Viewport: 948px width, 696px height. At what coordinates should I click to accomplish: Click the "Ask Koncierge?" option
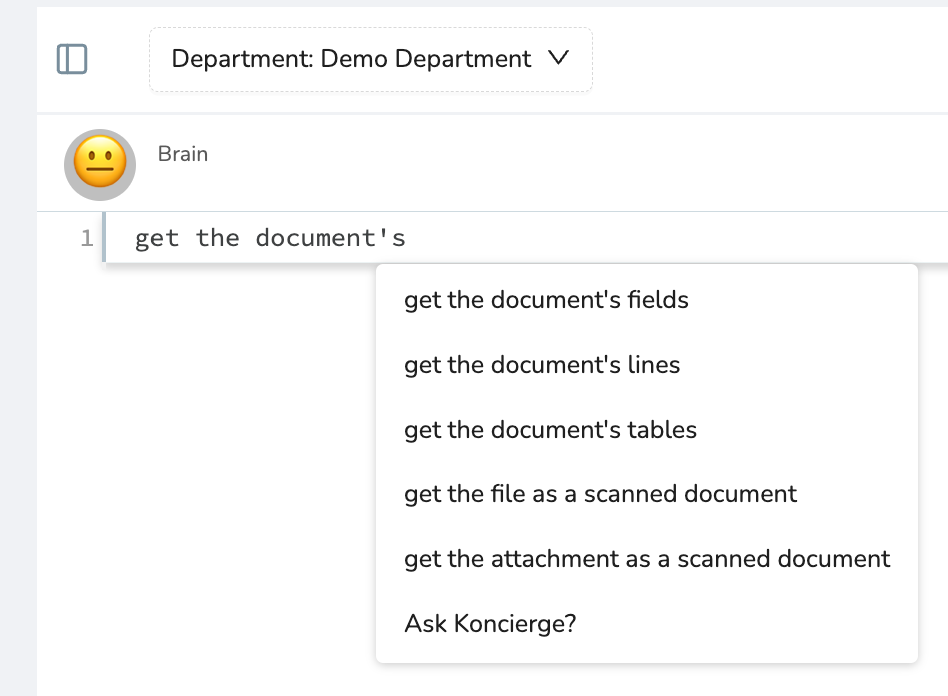point(490,624)
